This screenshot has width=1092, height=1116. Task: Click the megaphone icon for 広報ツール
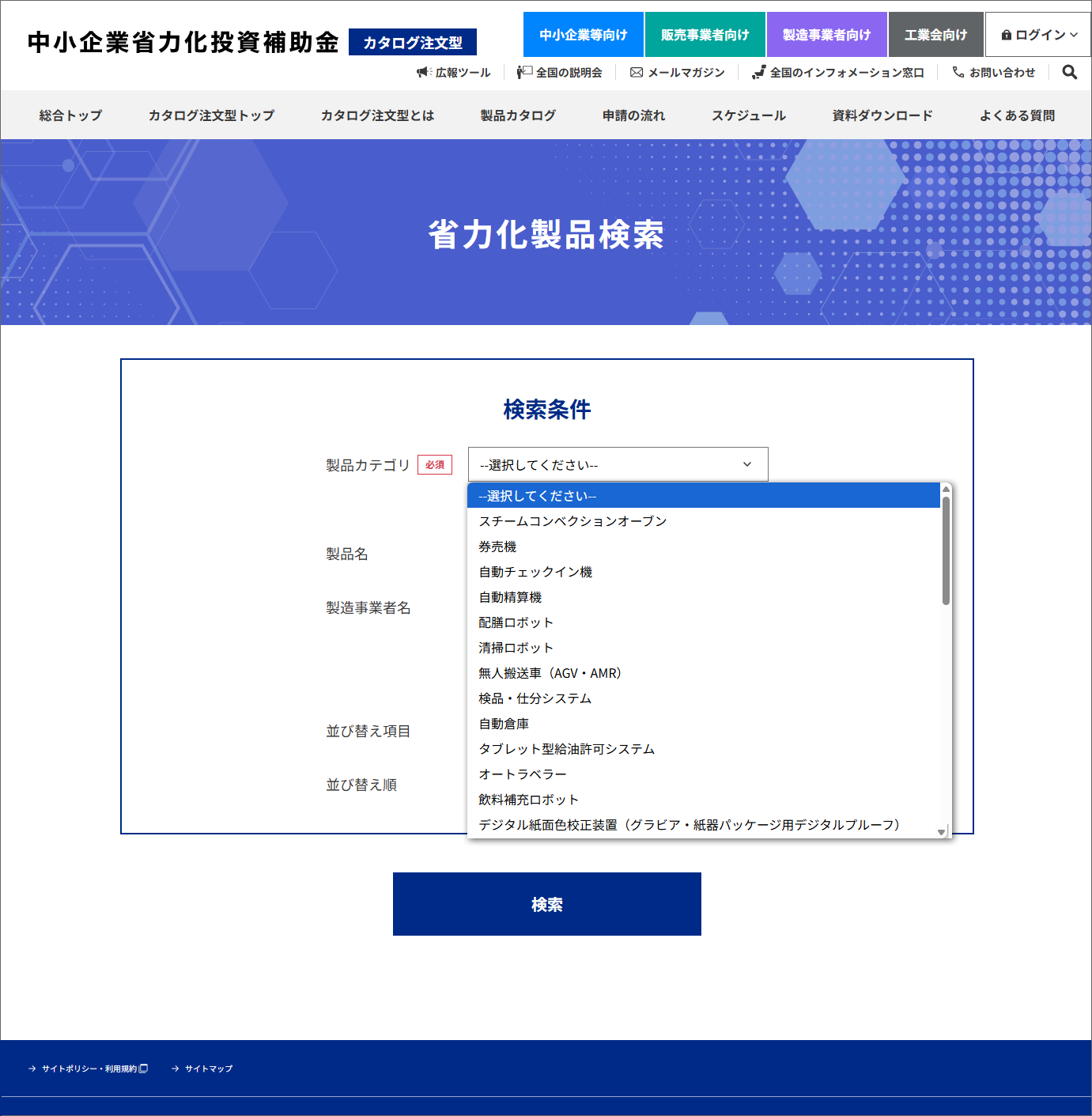pyautogui.click(x=424, y=72)
